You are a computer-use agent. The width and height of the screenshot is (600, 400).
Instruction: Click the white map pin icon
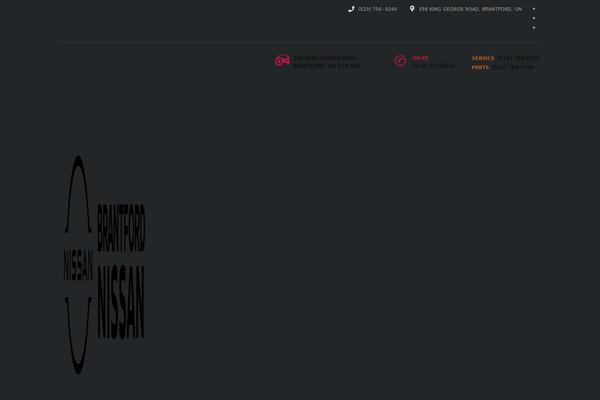tap(412, 8)
